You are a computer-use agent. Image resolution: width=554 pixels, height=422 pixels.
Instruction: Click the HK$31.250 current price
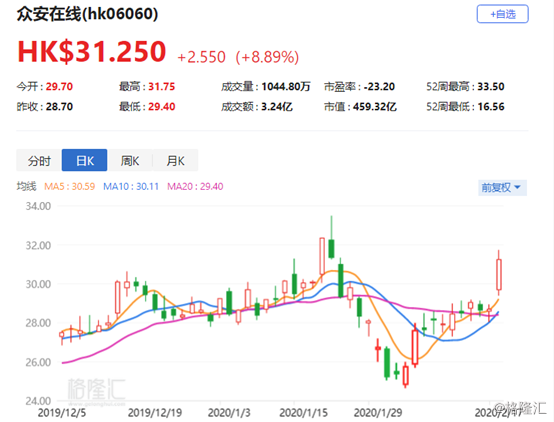(x=92, y=52)
